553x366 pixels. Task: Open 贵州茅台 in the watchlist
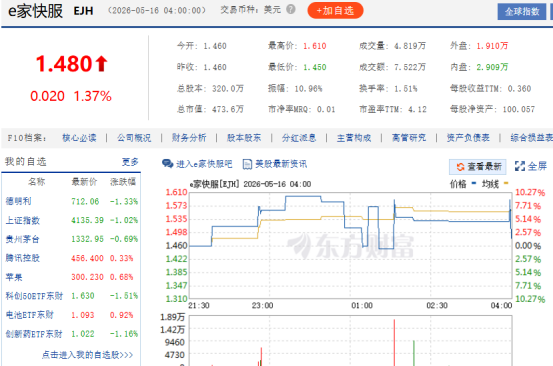23,239
